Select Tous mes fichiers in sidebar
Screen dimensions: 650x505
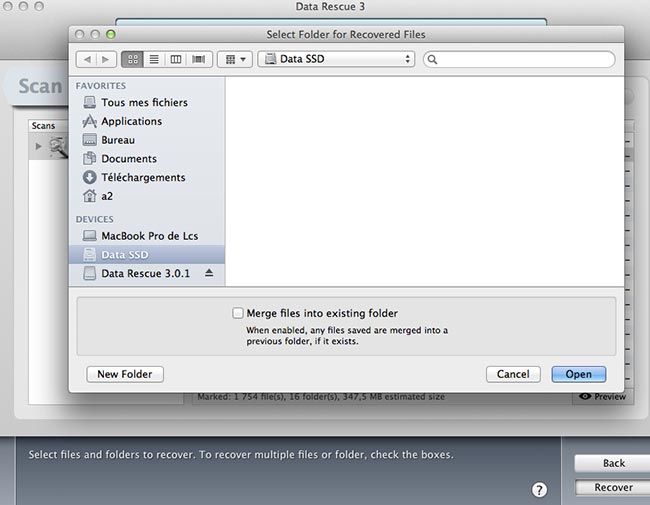click(147, 102)
